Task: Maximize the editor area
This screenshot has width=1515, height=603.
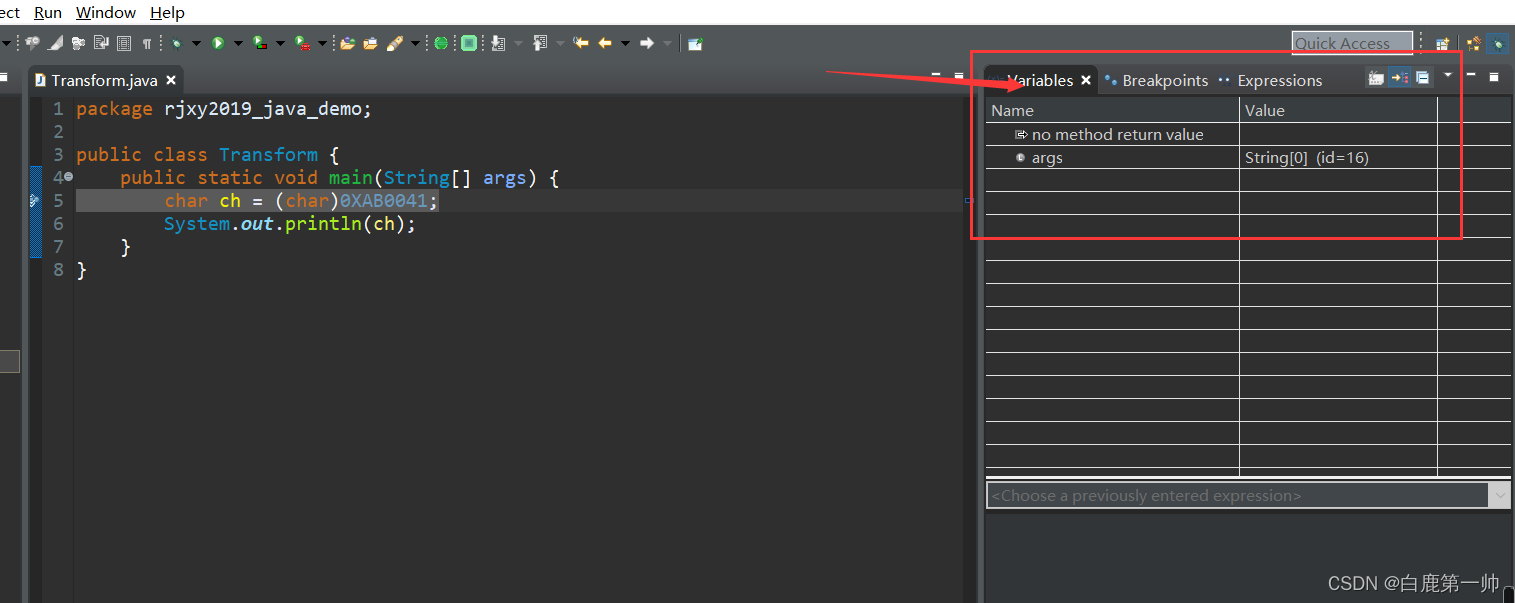Action: click(959, 77)
